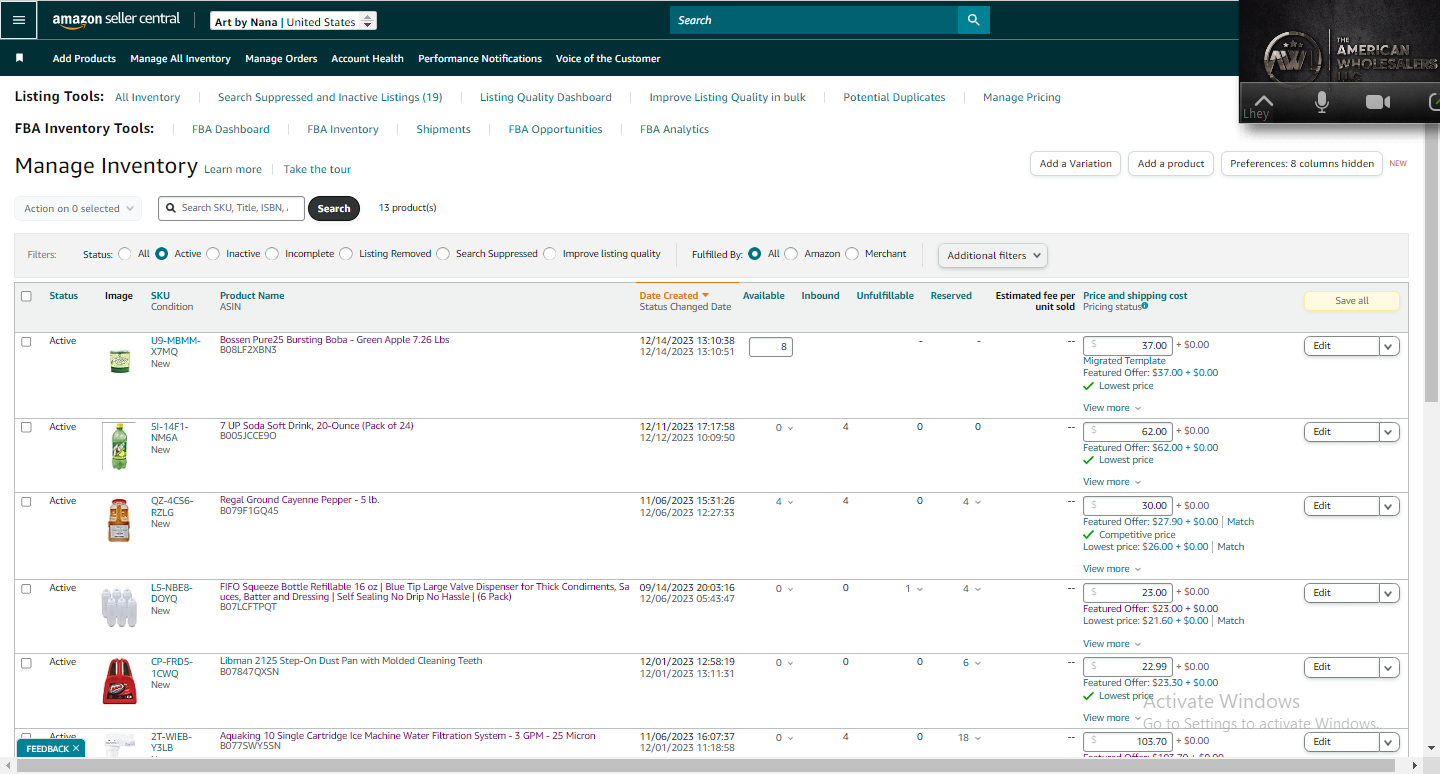Screen dimensions: 1440x774
Task: Open the Action on 0 selected dropdown
Action: pyautogui.click(x=78, y=209)
